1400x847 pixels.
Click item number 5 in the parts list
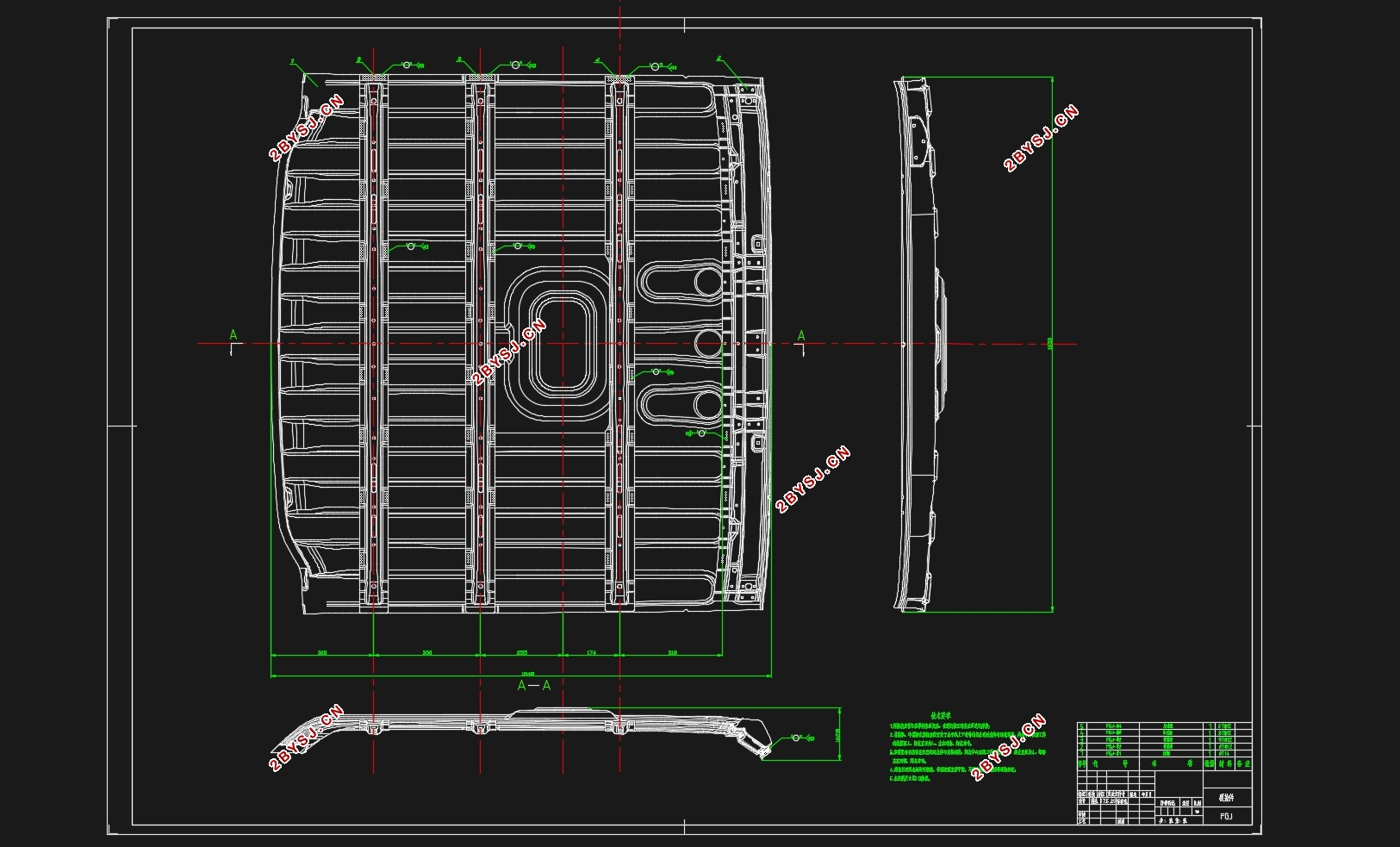pyautogui.click(x=1082, y=726)
